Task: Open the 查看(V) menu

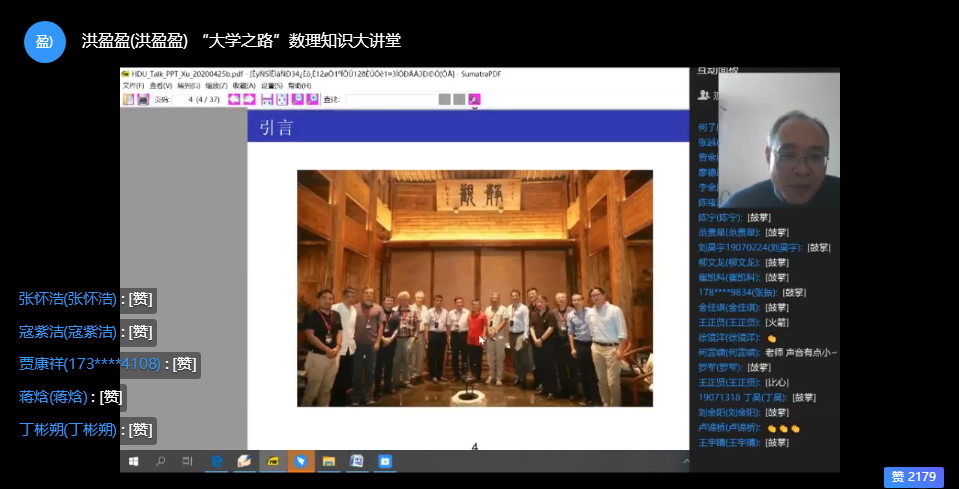Action: click(x=161, y=86)
